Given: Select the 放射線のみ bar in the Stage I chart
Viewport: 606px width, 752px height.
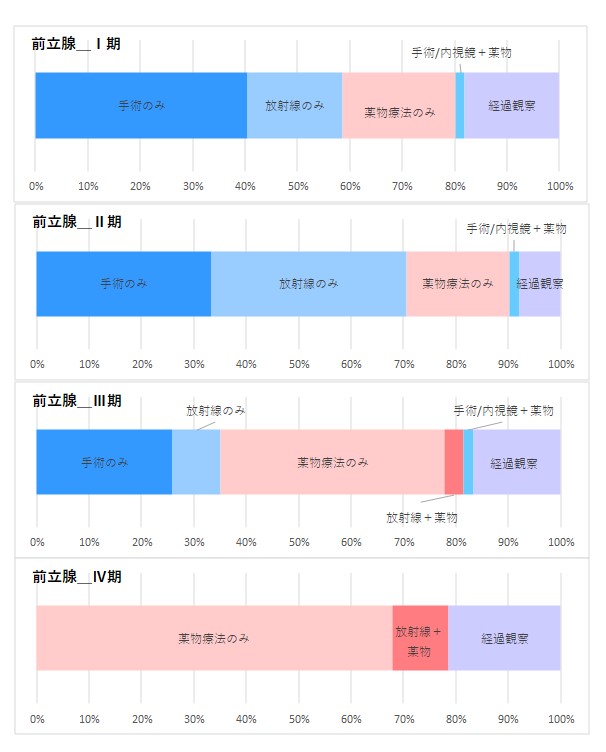Looking at the screenshot, I should 294,106.
